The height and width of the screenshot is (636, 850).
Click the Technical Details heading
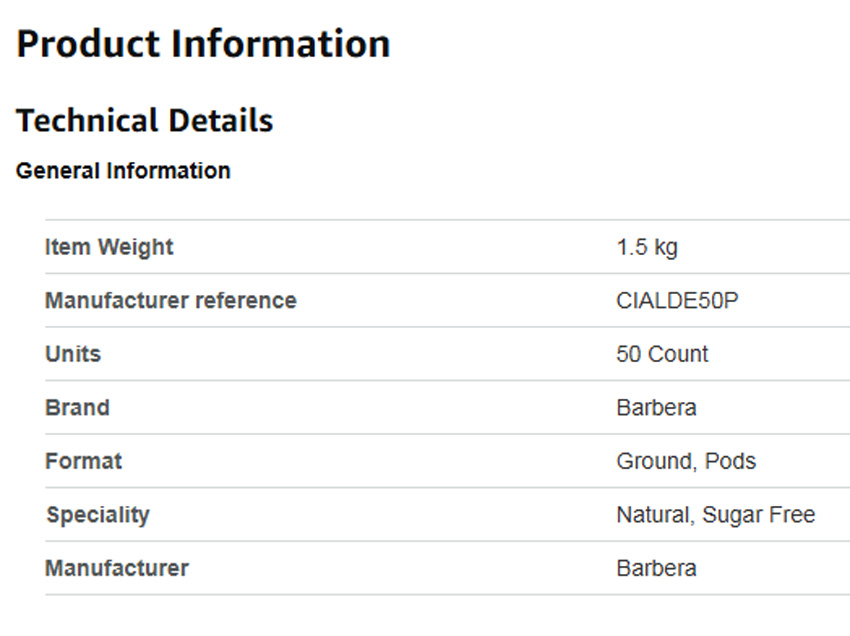click(x=144, y=121)
